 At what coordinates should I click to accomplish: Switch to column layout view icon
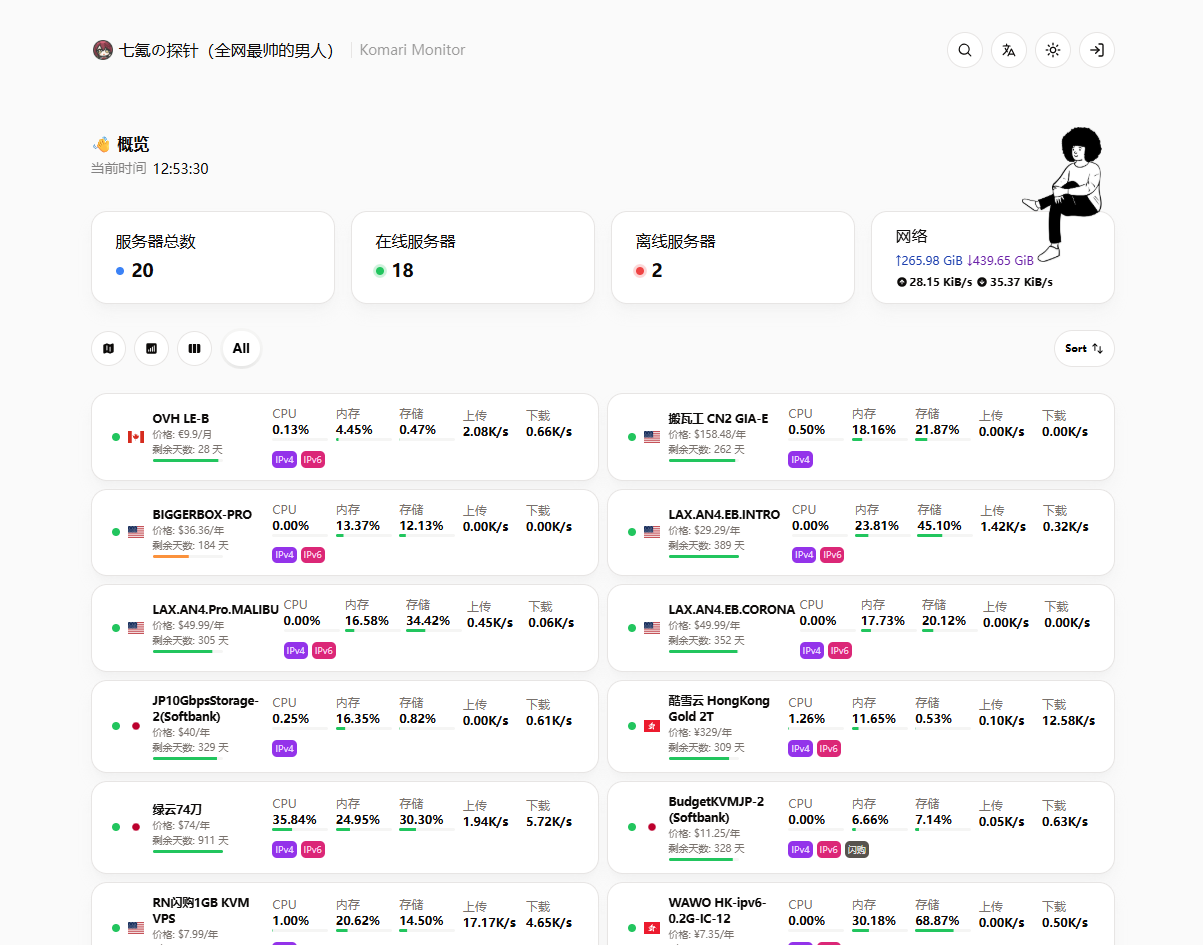[195, 349]
